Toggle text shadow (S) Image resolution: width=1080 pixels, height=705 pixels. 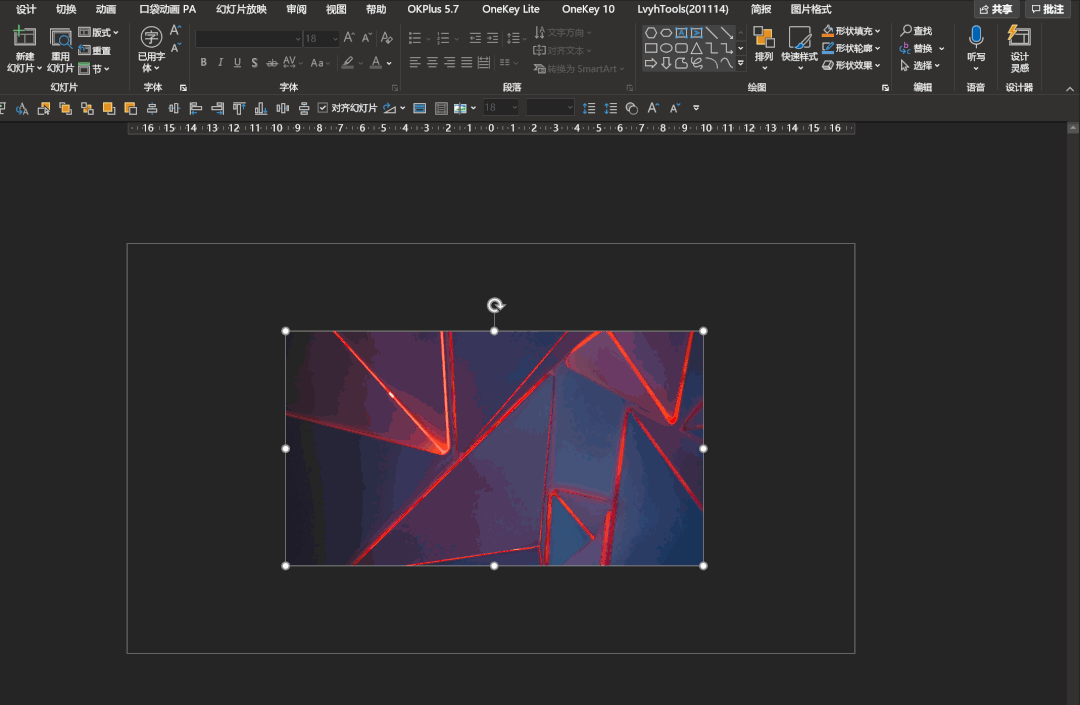tap(254, 63)
